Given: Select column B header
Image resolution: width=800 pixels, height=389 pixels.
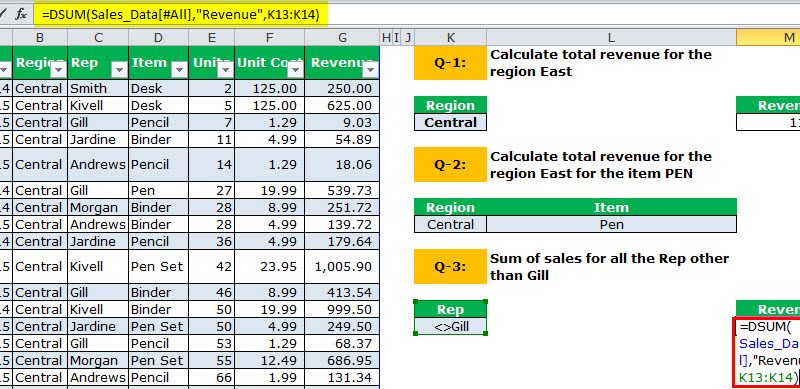Looking at the screenshot, I should pos(40,37).
